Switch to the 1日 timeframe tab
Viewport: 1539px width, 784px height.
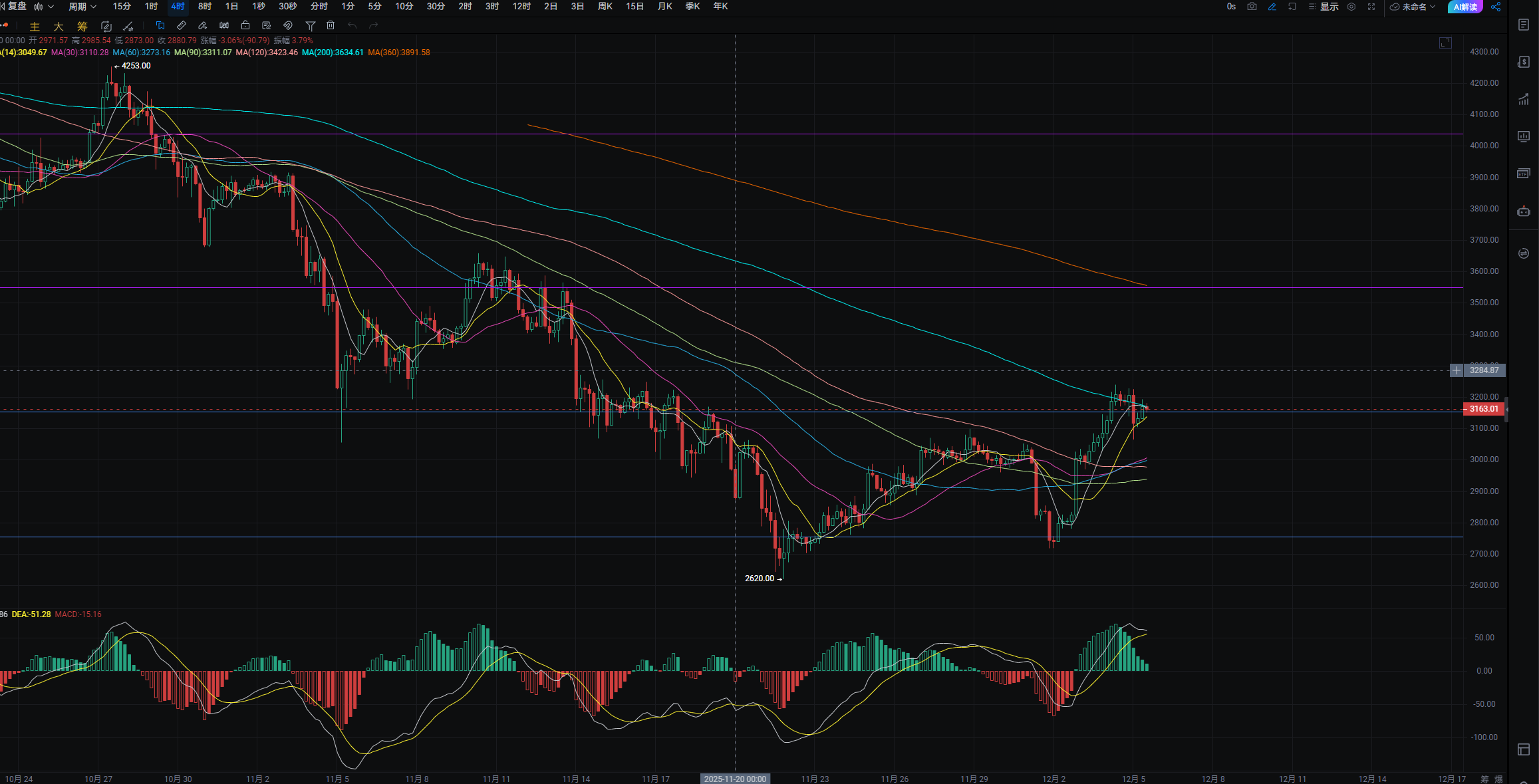tap(231, 7)
